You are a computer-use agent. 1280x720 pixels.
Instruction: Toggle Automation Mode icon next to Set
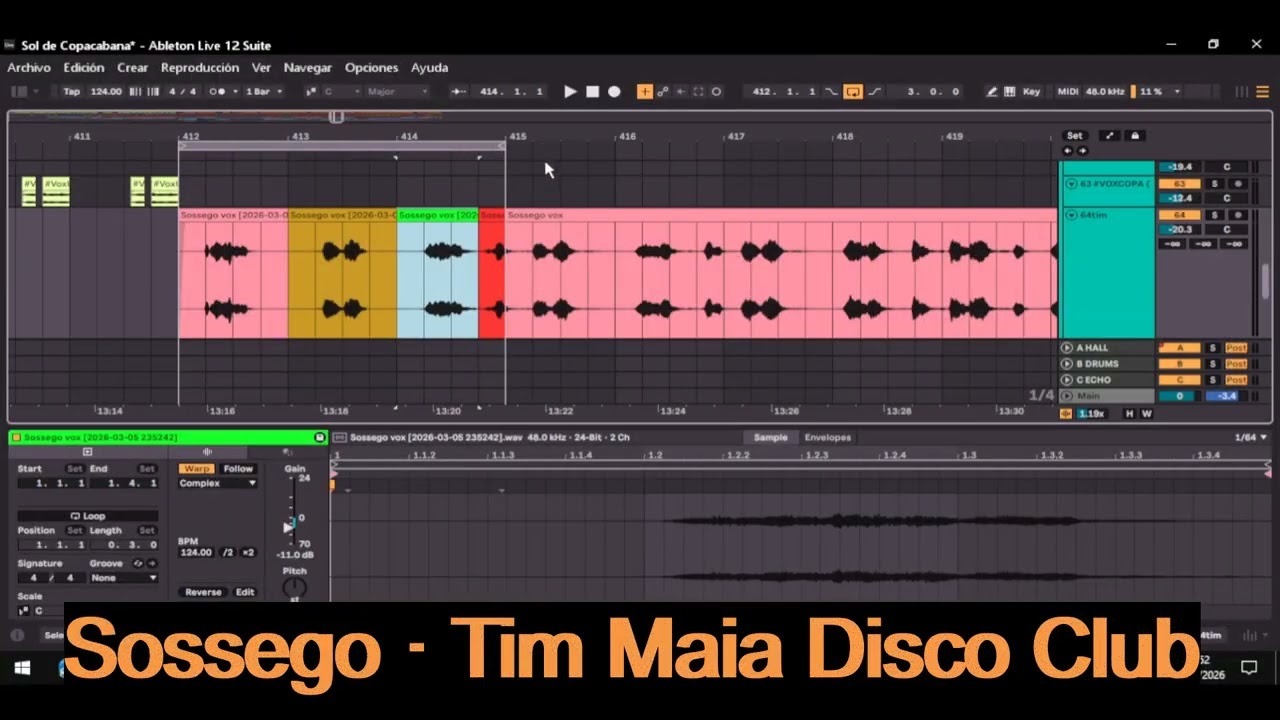(x=1110, y=136)
